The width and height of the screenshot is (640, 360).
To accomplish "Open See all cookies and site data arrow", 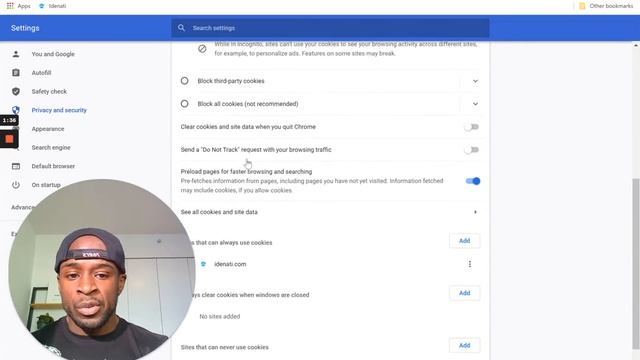I will 475,212.
